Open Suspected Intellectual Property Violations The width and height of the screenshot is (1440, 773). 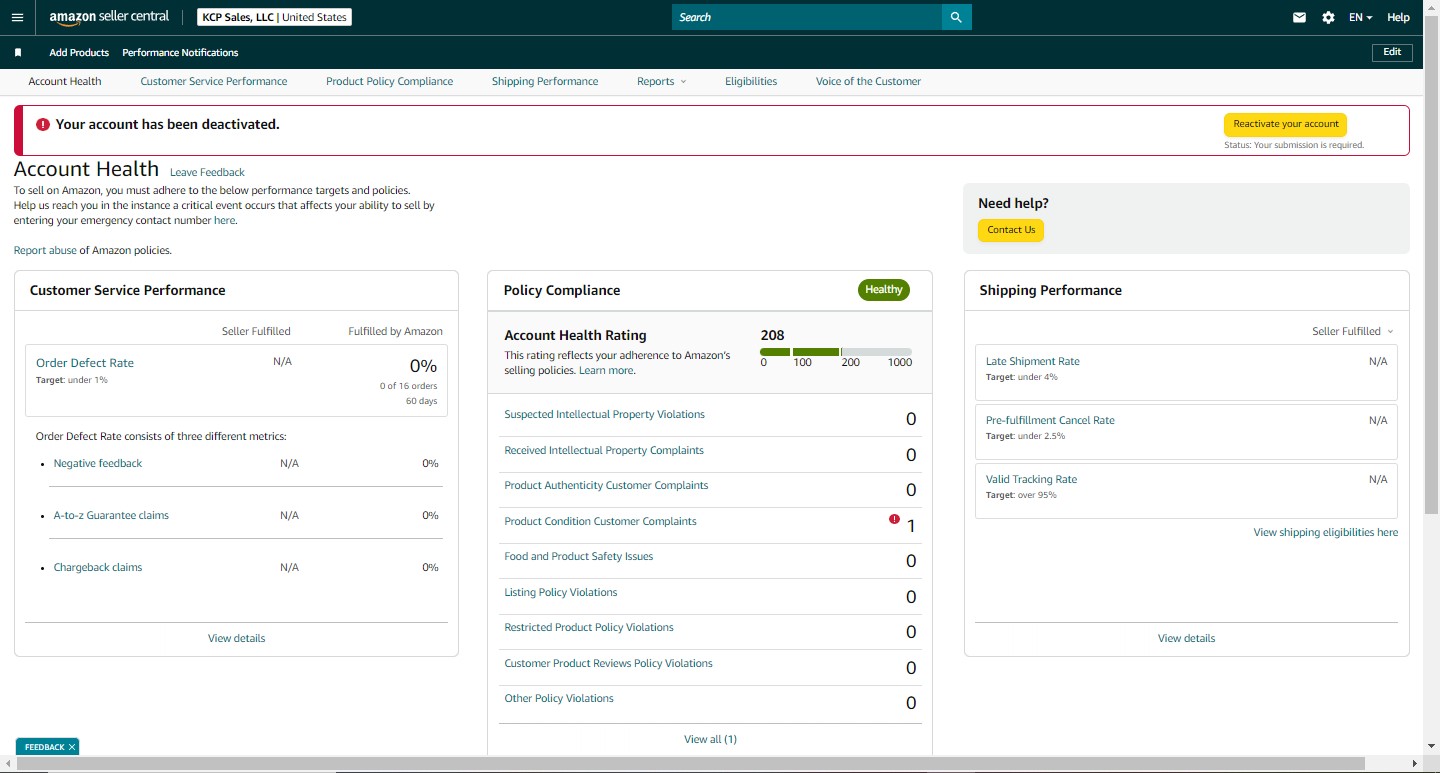[604, 414]
